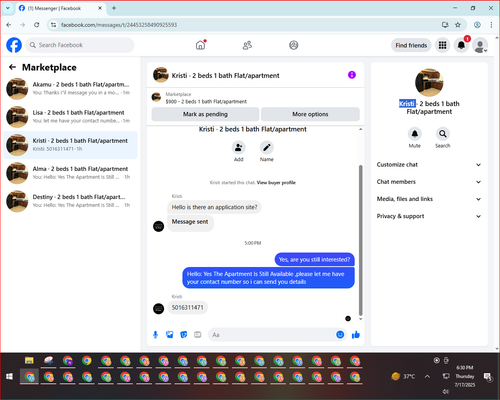The height and width of the screenshot is (400, 500).
Task: Open Chrome's three-dot menu
Action: (x=491, y=25)
